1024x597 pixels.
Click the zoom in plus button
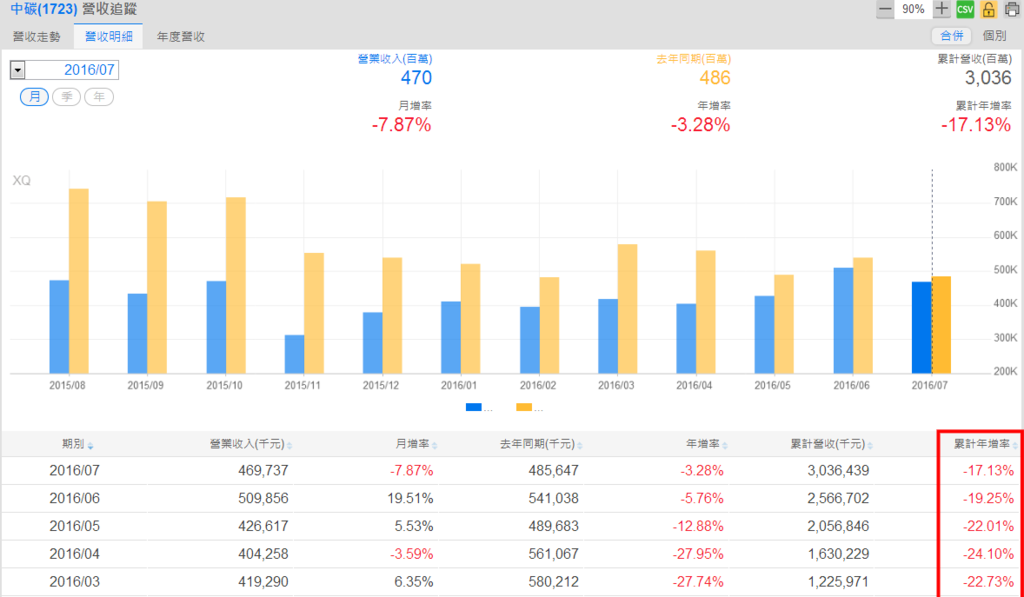tap(941, 9)
